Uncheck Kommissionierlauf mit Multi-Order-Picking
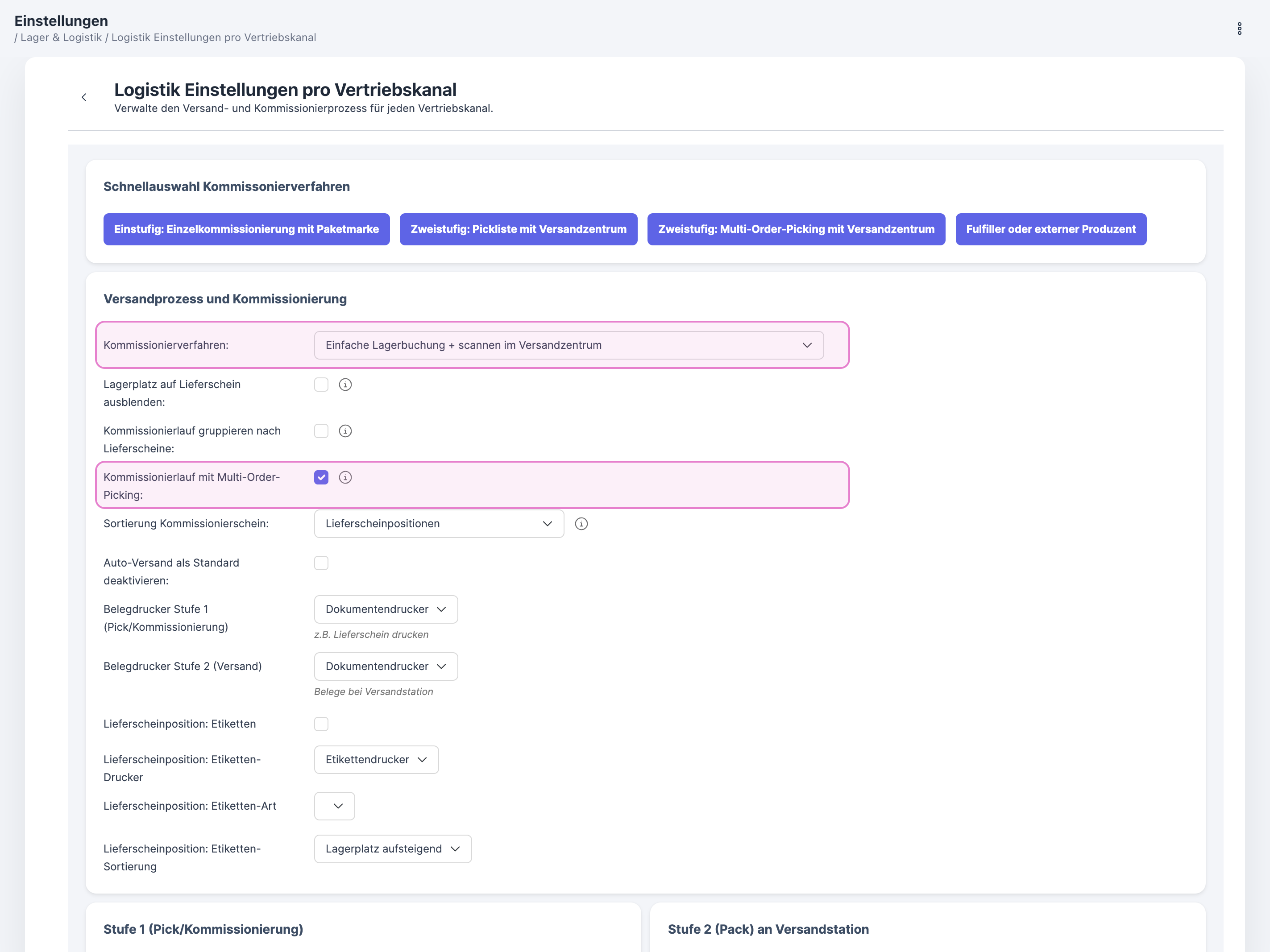Image resolution: width=1270 pixels, height=952 pixels. pos(321,477)
